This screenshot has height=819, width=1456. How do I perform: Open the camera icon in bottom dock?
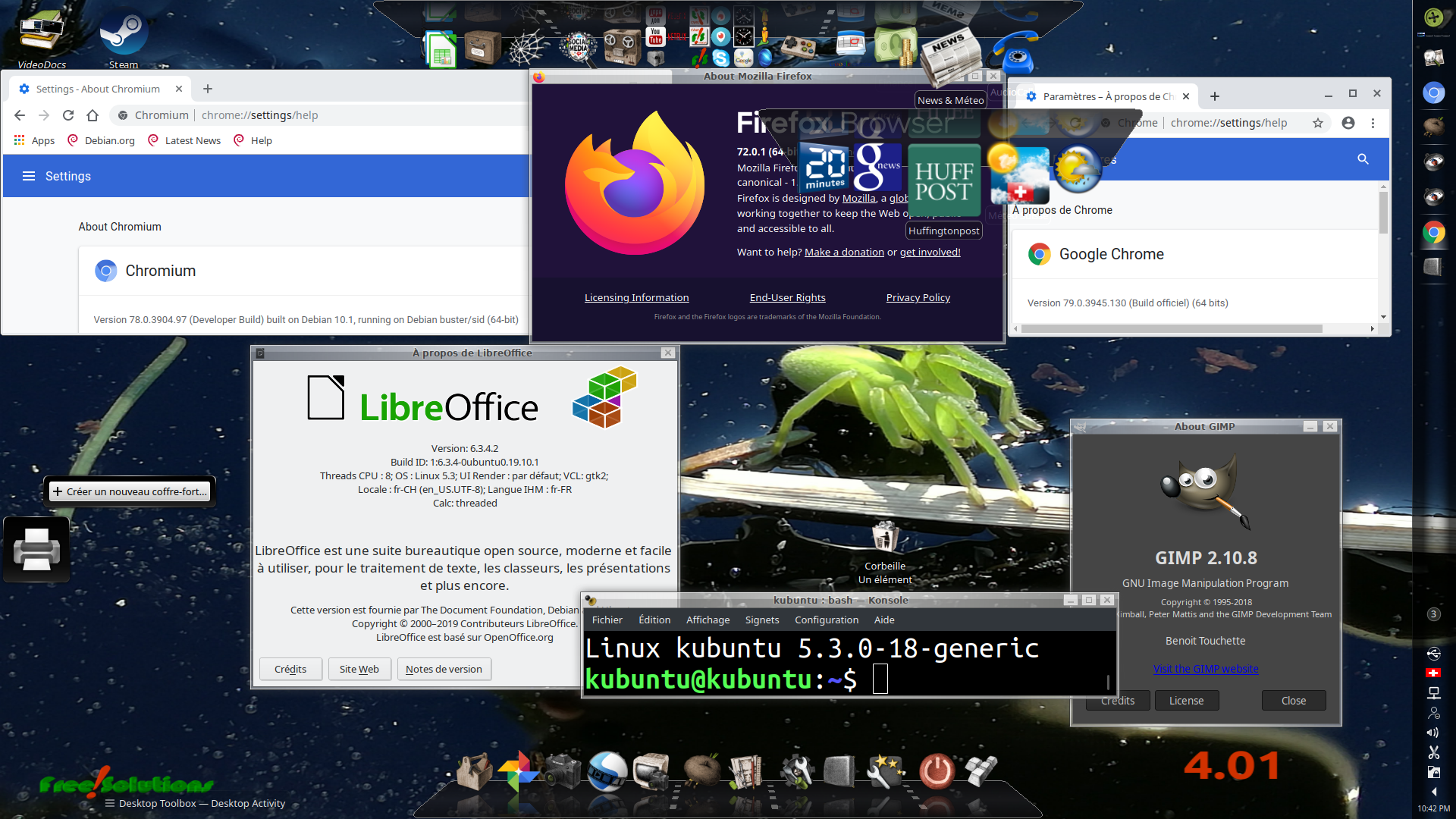[563, 772]
